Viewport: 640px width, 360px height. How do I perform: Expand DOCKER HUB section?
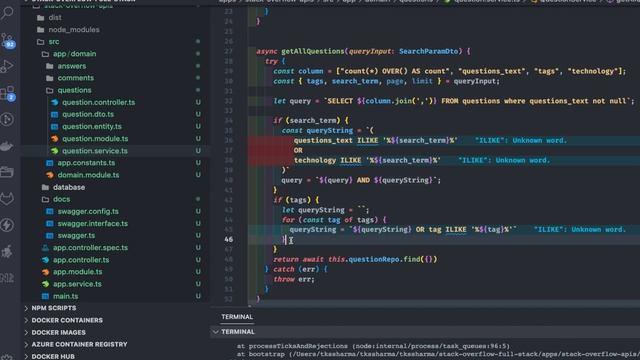pos(53,356)
